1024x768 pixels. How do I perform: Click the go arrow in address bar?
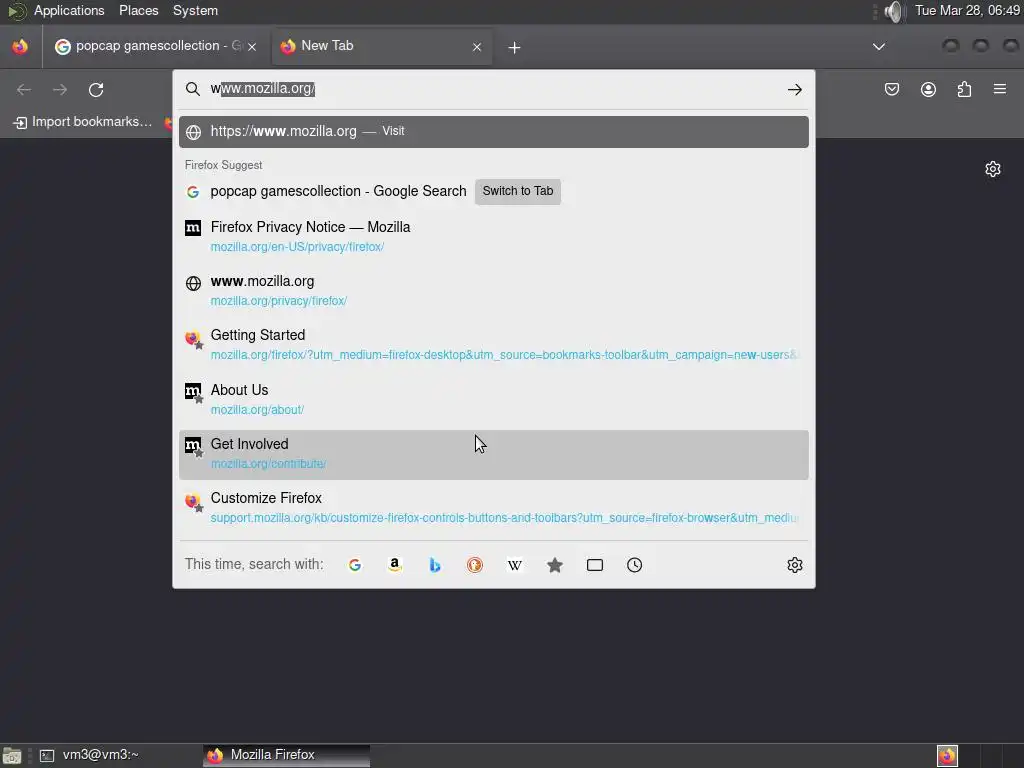[795, 89]
